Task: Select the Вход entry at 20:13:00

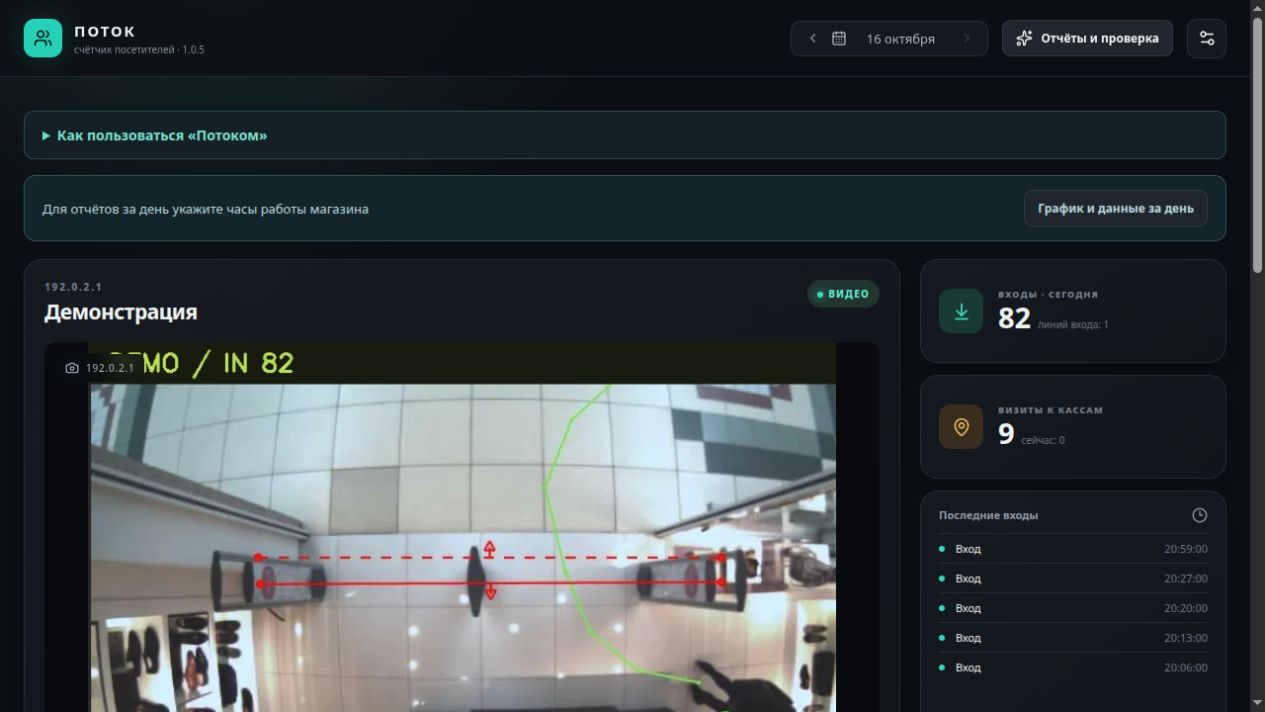Action: (1073, 638)
